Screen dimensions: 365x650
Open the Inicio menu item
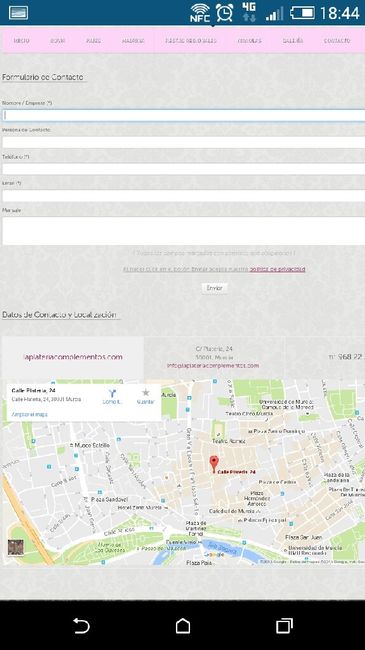point(21,41)
